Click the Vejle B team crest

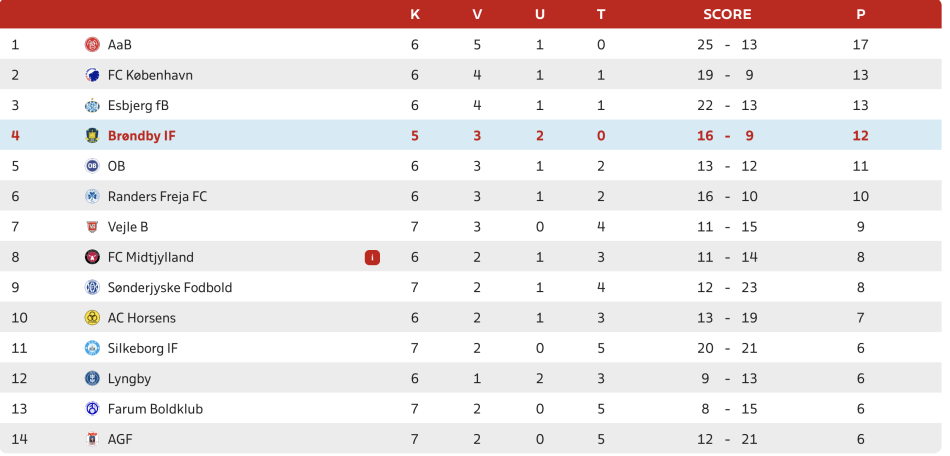click(92, 227)
